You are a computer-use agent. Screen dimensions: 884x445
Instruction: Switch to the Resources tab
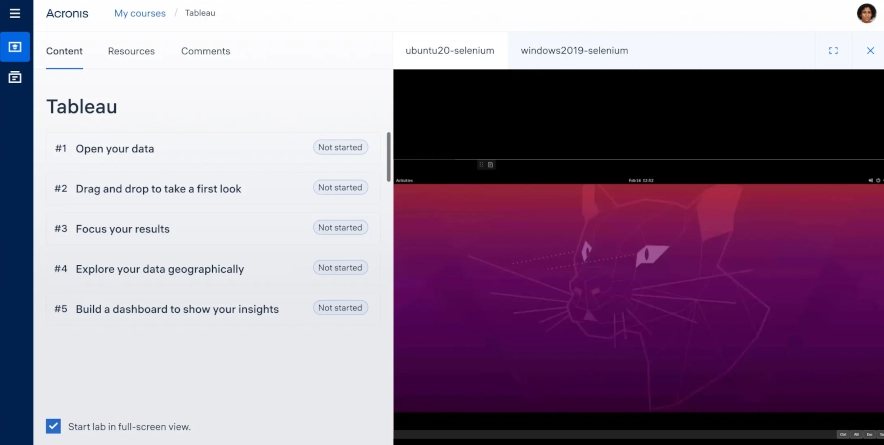[x=131, y=51]
